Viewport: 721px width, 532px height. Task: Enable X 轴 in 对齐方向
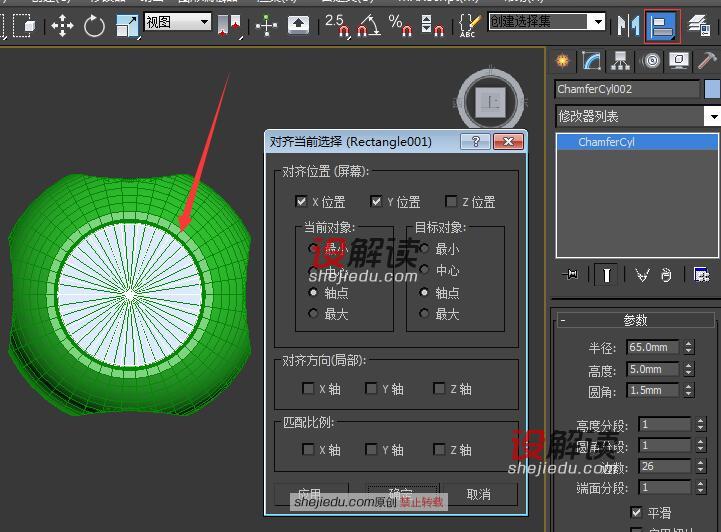[308, 389]
